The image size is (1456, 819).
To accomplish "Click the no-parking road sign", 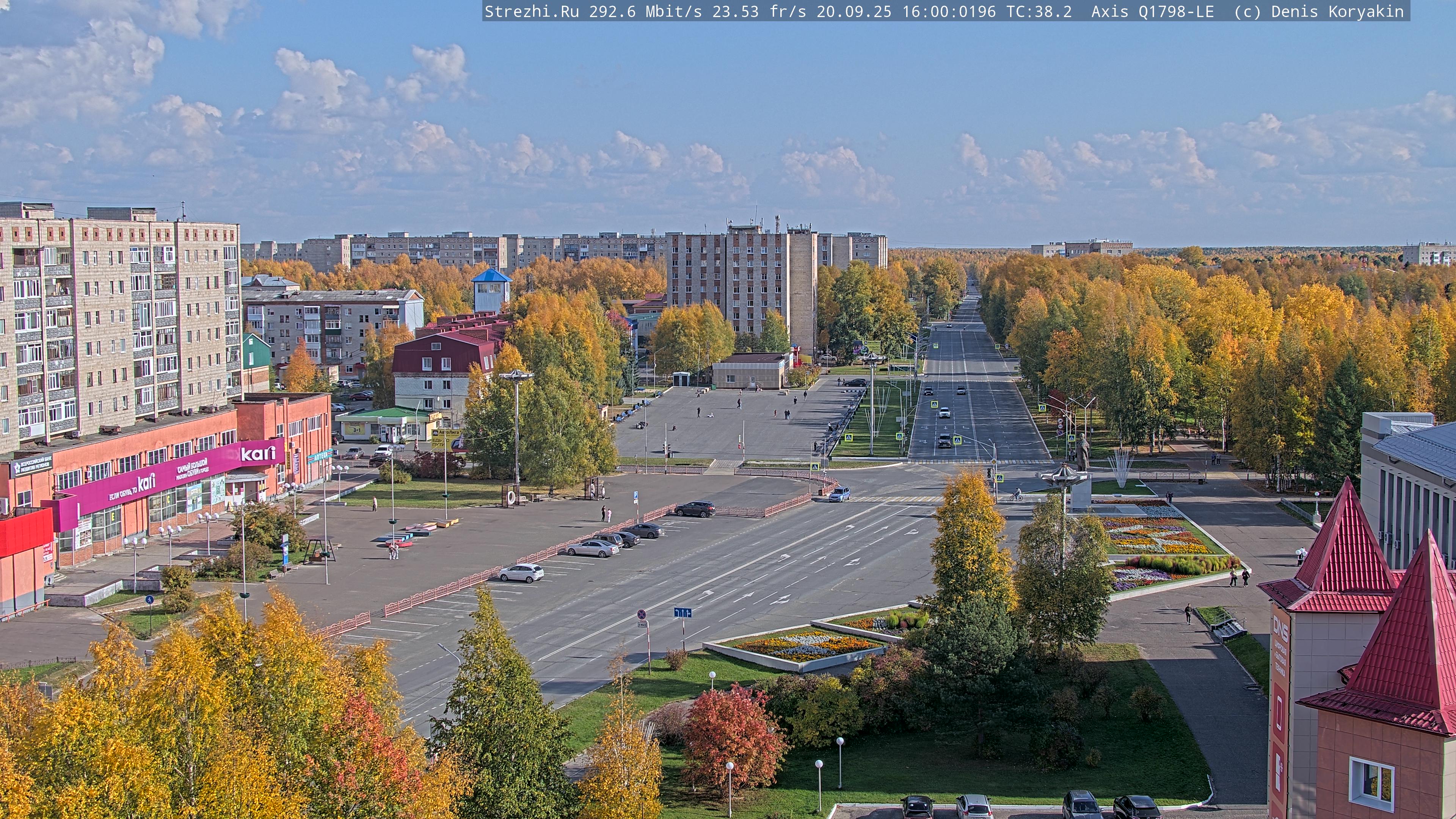I will tap(642, 614).
